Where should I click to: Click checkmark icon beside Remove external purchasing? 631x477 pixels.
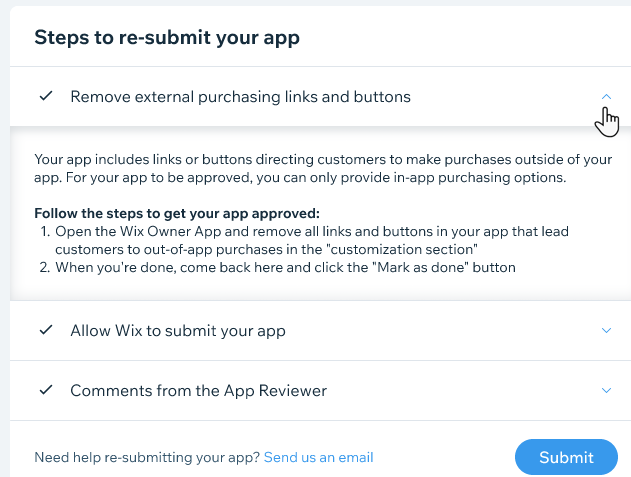pos(46,96)
